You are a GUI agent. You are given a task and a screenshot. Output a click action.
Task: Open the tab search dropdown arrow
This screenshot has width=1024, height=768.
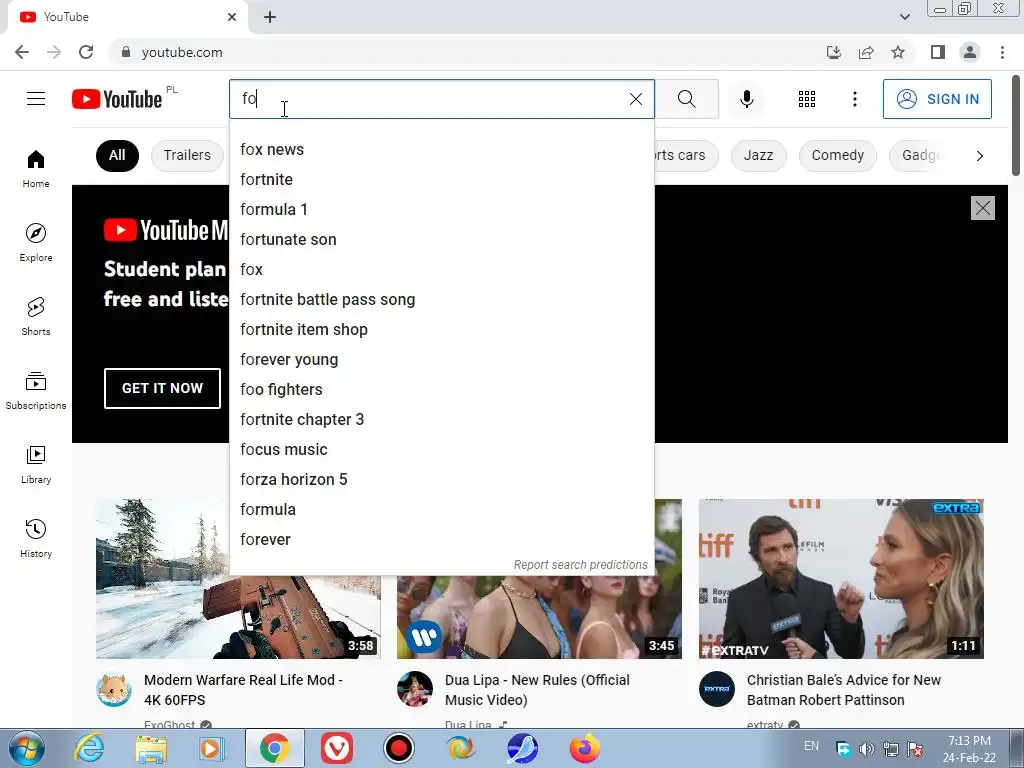pos(904,17)
